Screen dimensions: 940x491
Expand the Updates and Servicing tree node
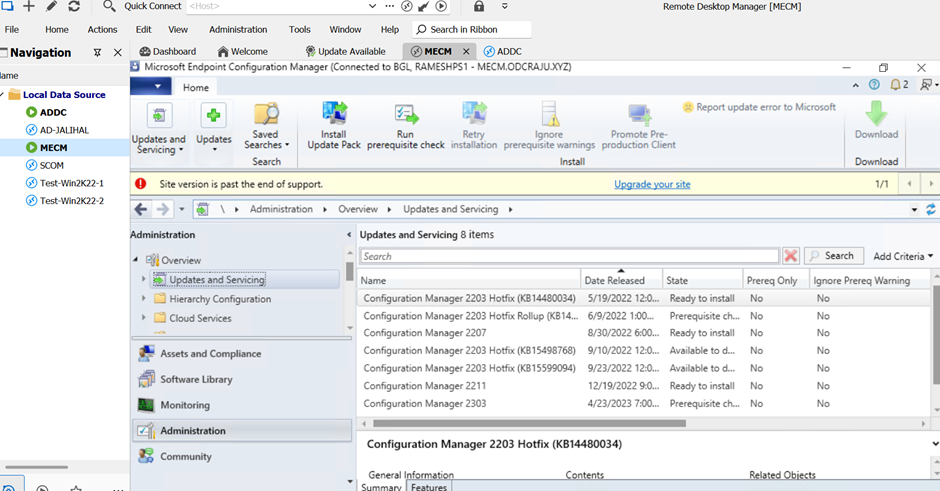[143, 279]
